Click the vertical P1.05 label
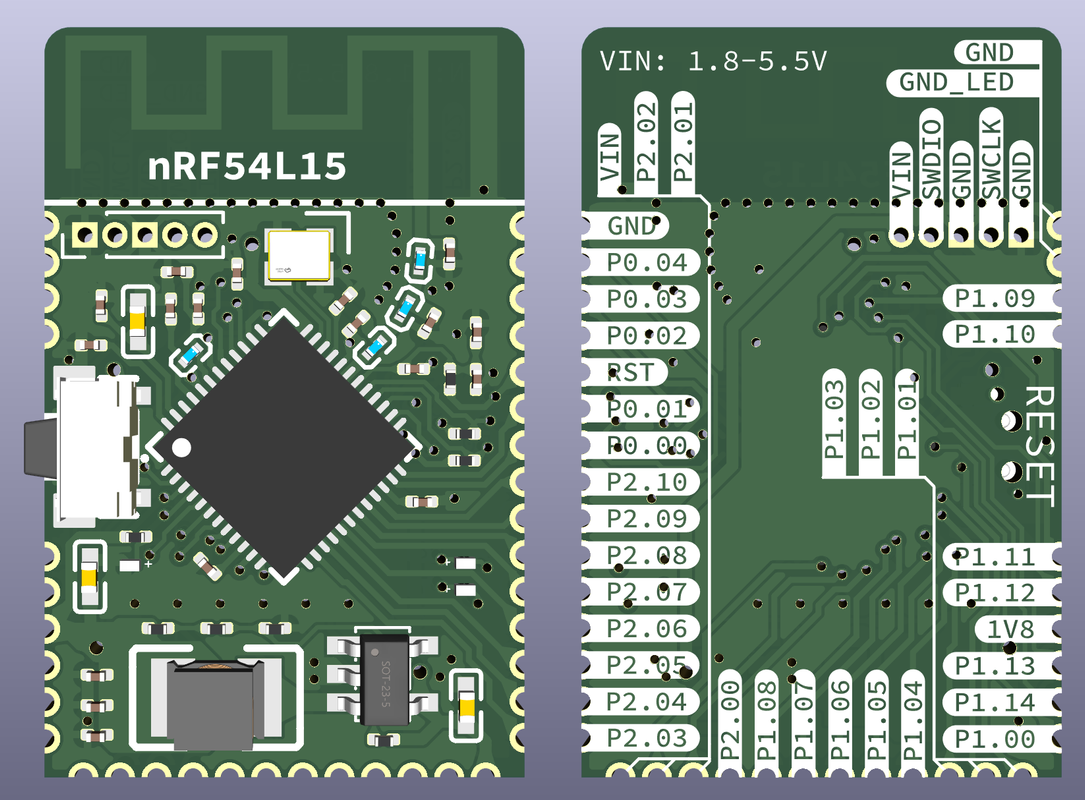Viewport: 1085px width, 800px height. (x=877, y=720)
